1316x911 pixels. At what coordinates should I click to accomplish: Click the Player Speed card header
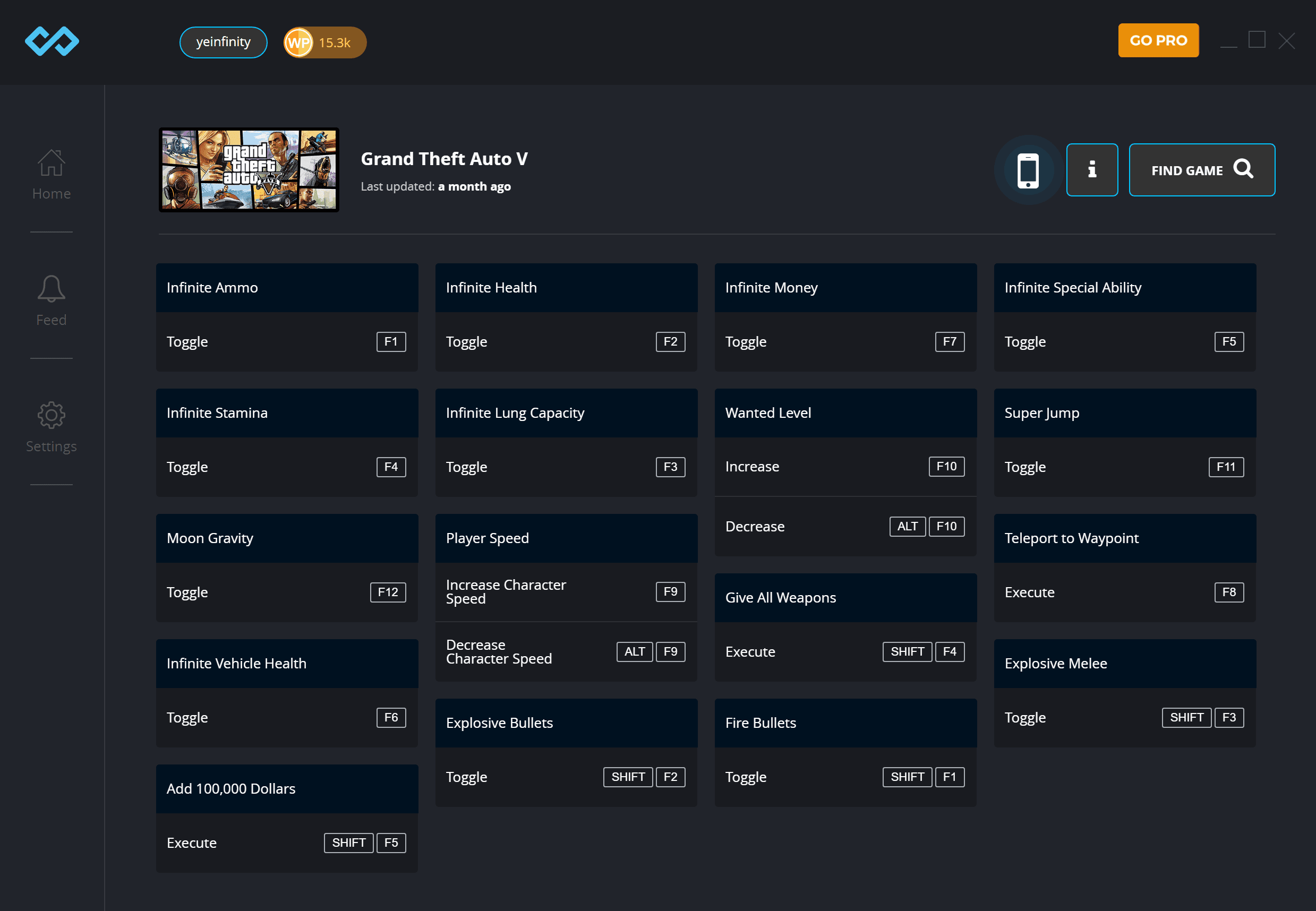pos(566,538)
